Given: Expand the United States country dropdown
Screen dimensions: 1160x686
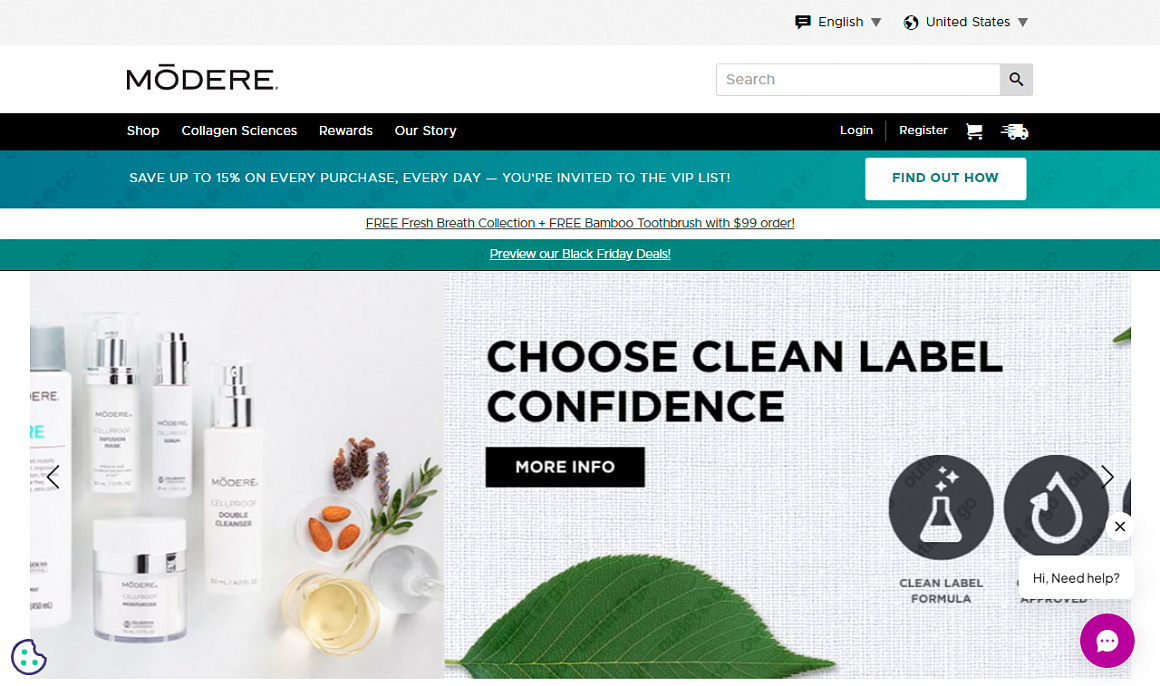Looking at the screenshot, I should (965, 22).
